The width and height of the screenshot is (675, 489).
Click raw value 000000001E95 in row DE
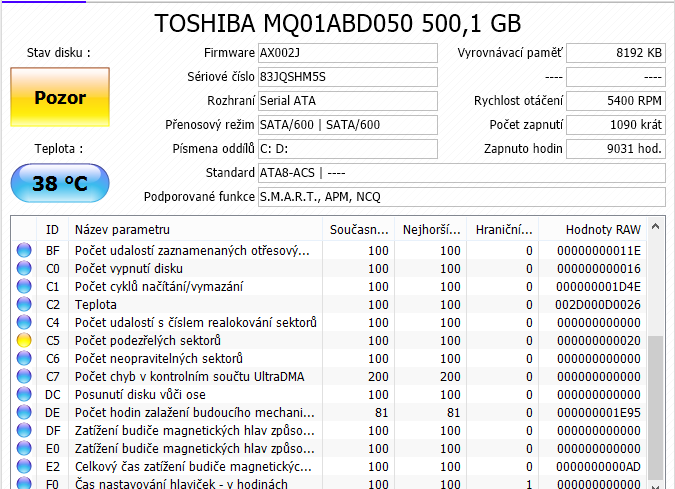coord(599,413)
